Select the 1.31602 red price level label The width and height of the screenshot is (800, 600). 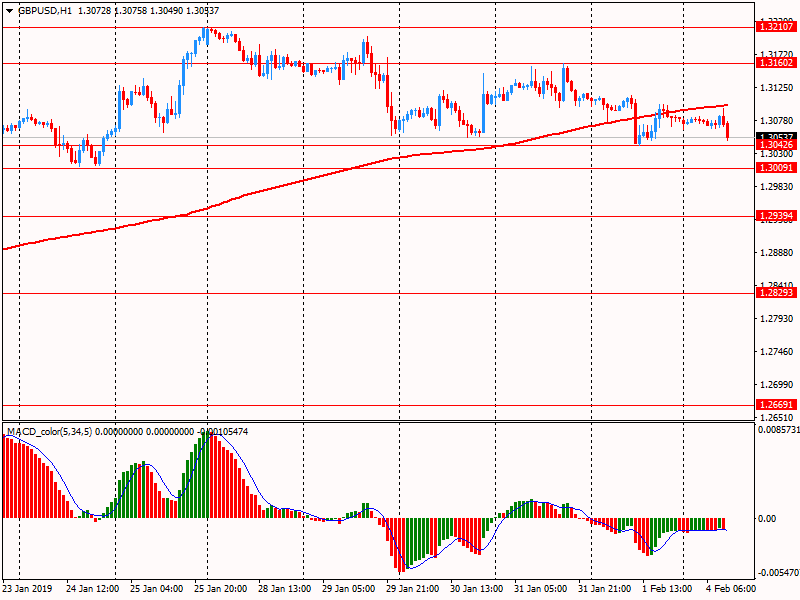click(776, 63)
